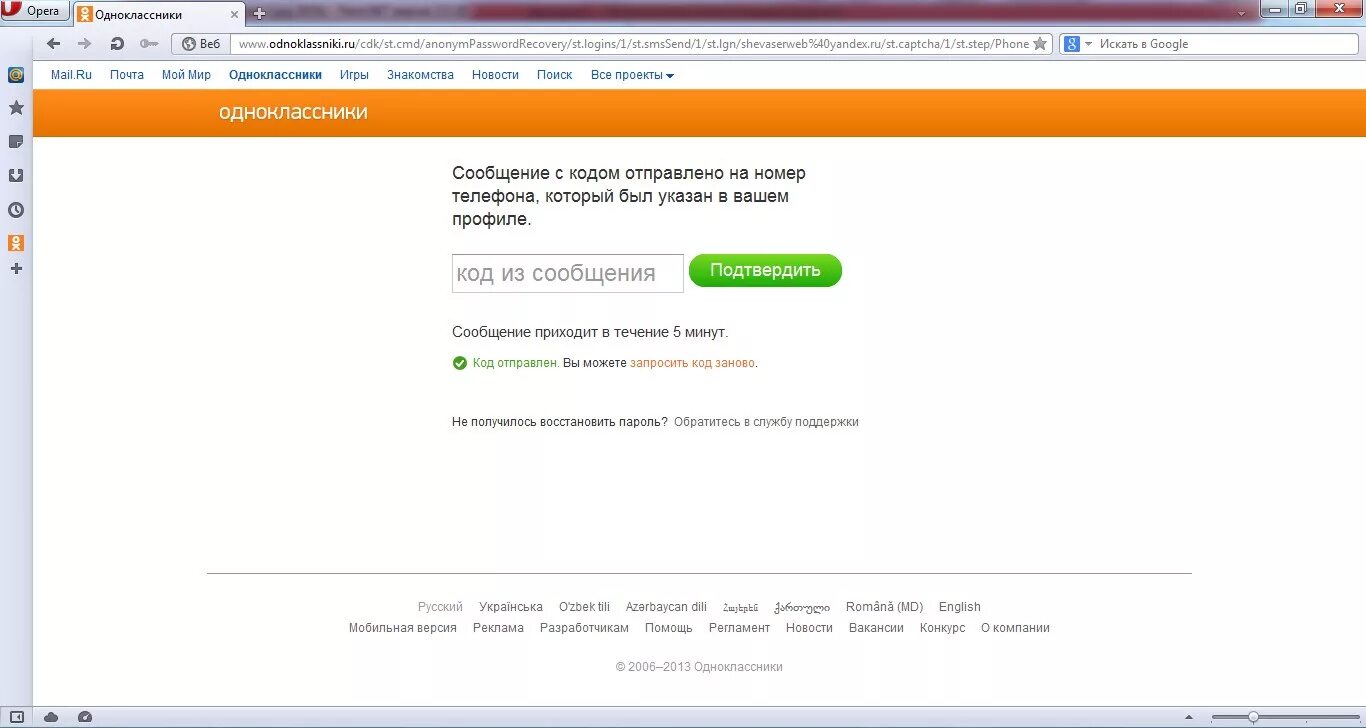1366x728 pixels.
Task: Open Разработчикам footer link
Action: 584,628
